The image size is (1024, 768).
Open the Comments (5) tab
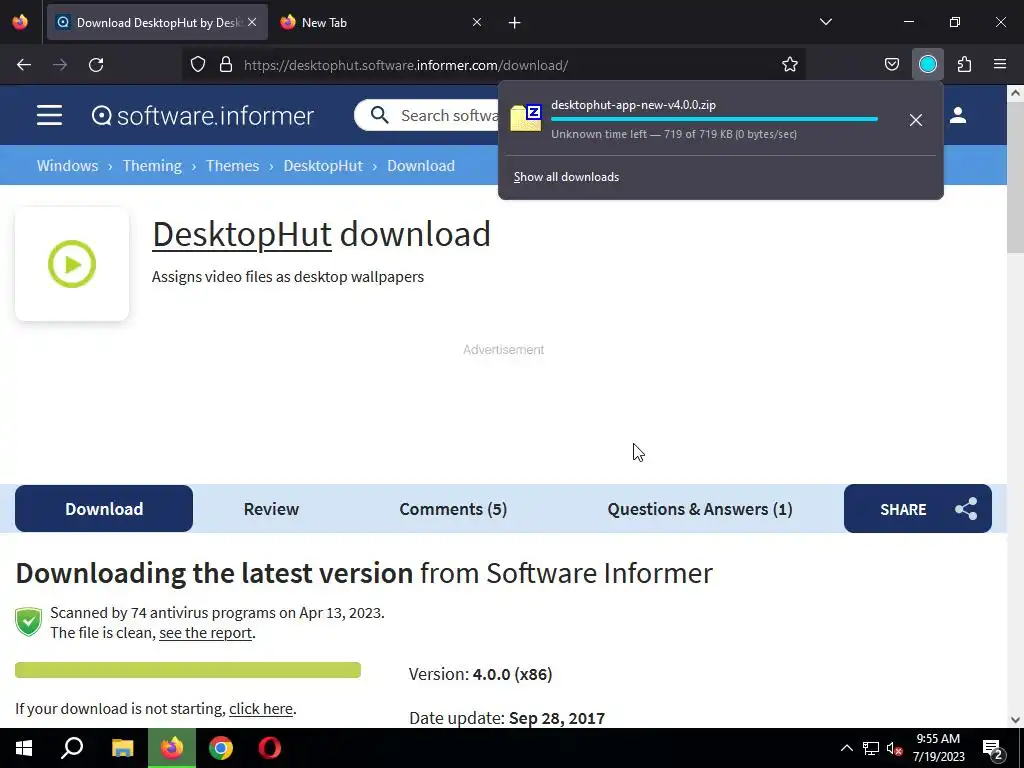coord(453,509)
